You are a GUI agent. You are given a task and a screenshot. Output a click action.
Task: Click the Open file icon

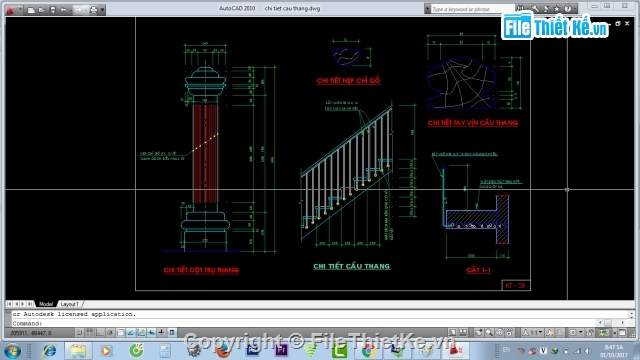tap(42, 10)
